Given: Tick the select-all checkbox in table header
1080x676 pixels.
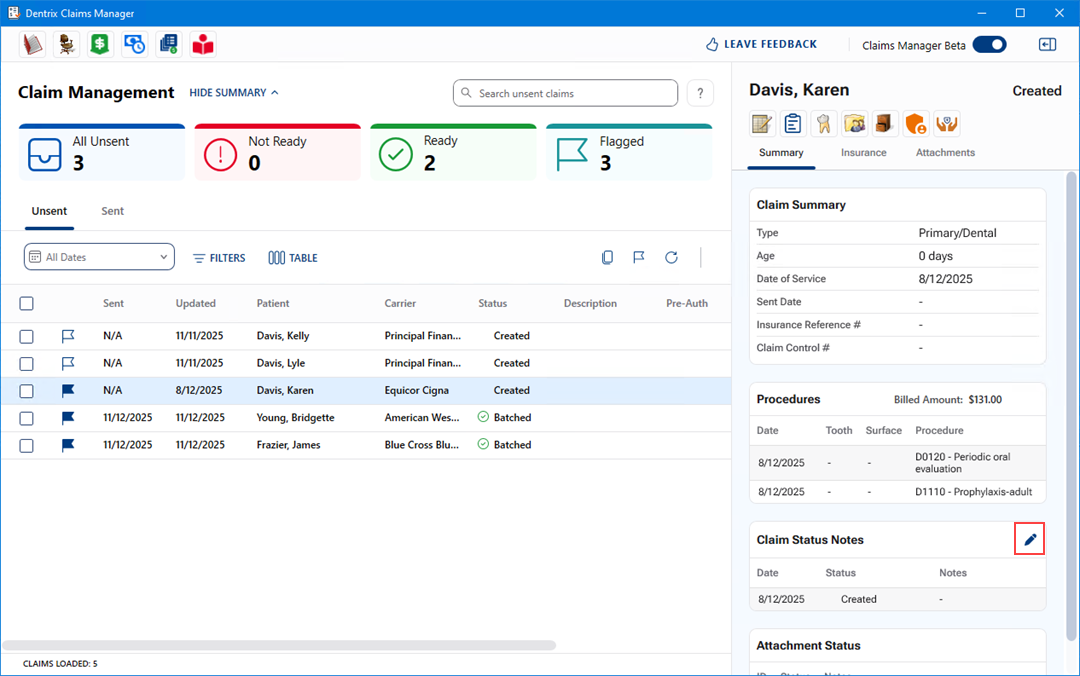Looking at the screenshot, I should (27, 304).
